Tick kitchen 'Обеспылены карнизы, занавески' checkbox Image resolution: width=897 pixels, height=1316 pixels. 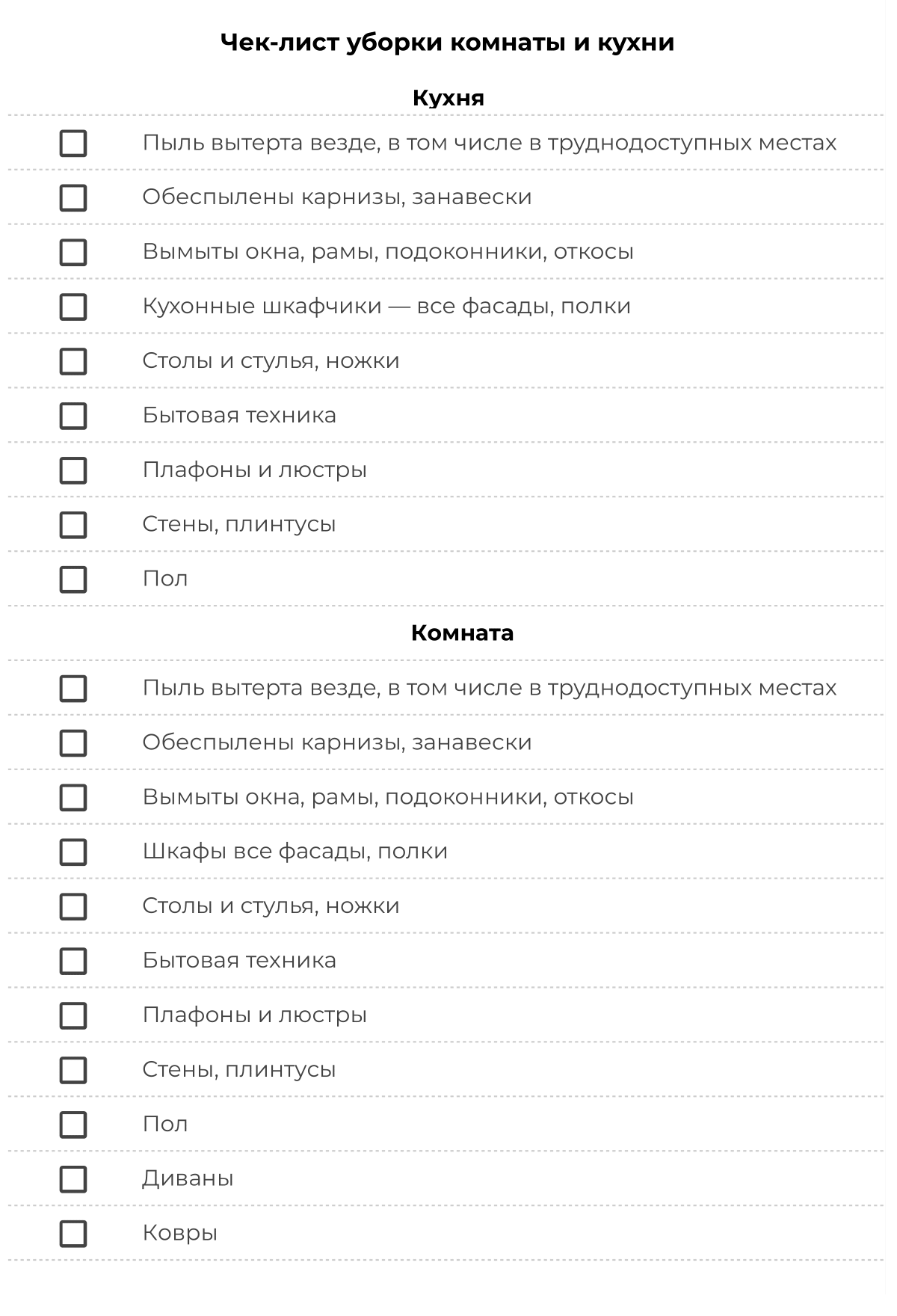73,197
